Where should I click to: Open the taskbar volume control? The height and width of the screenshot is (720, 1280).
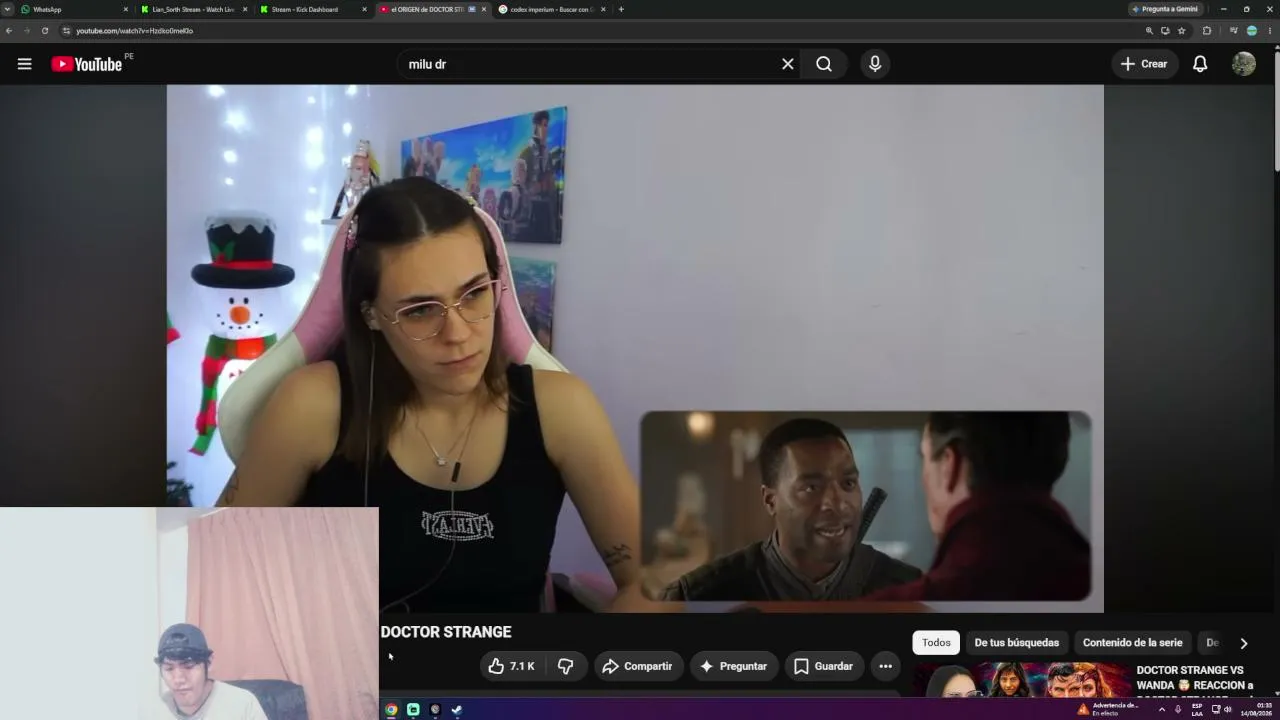(x=1227, y=709)
